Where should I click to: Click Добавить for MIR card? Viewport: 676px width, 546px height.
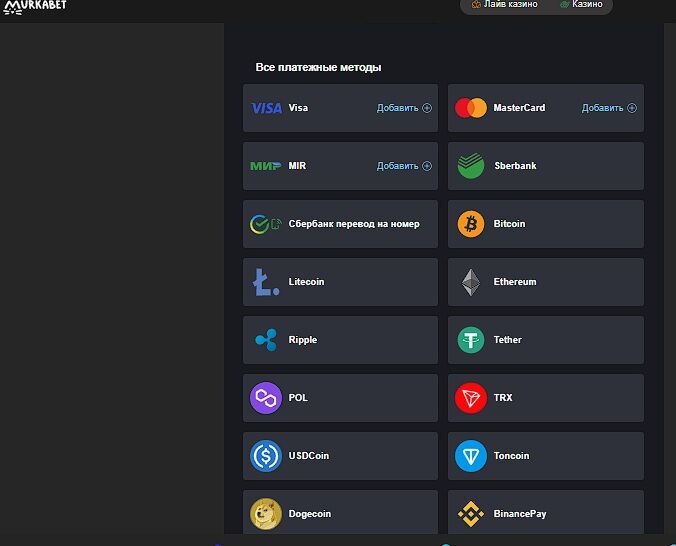pyautogui.click(x=404, y=166)
